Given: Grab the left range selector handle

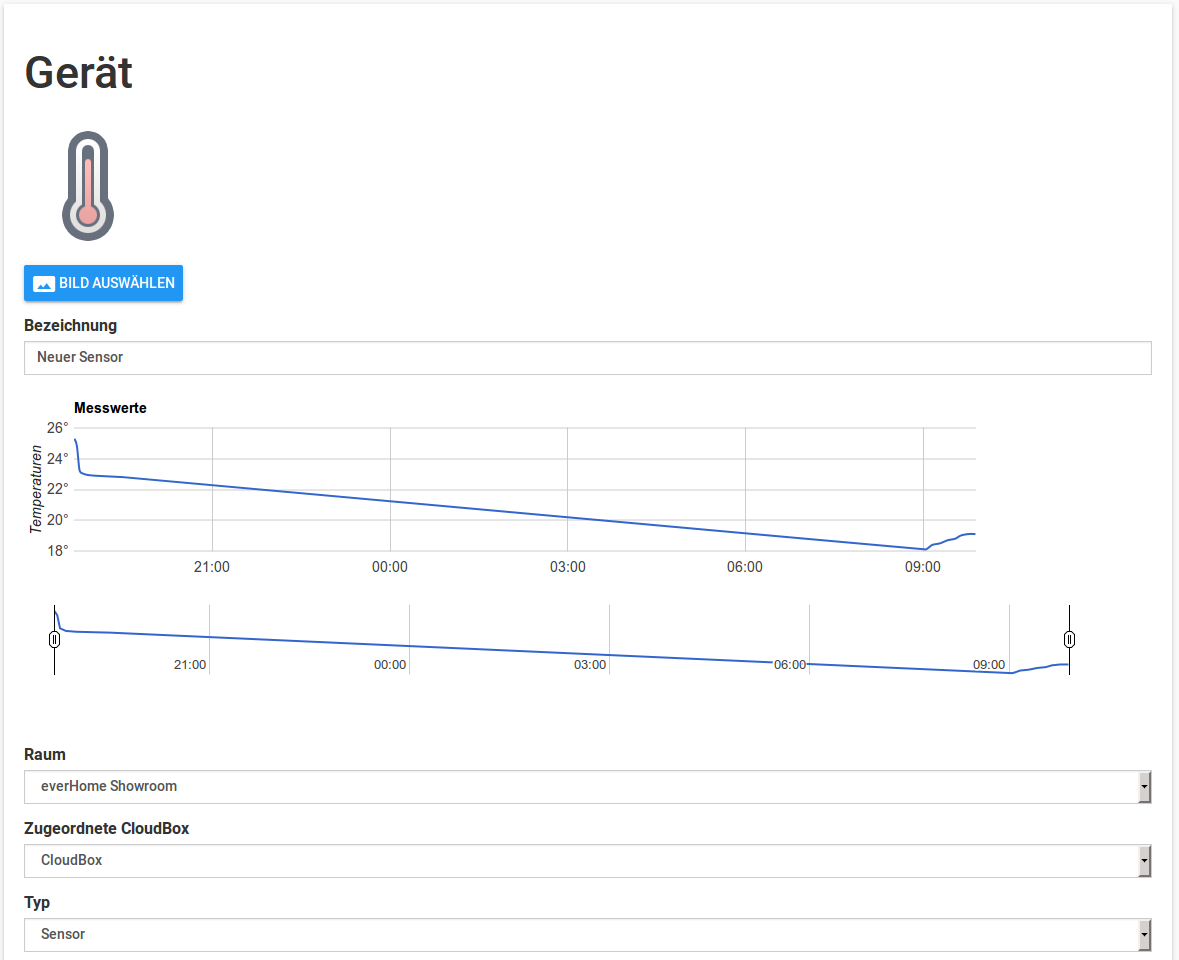Looking at the screenshot, I should 54,639.
